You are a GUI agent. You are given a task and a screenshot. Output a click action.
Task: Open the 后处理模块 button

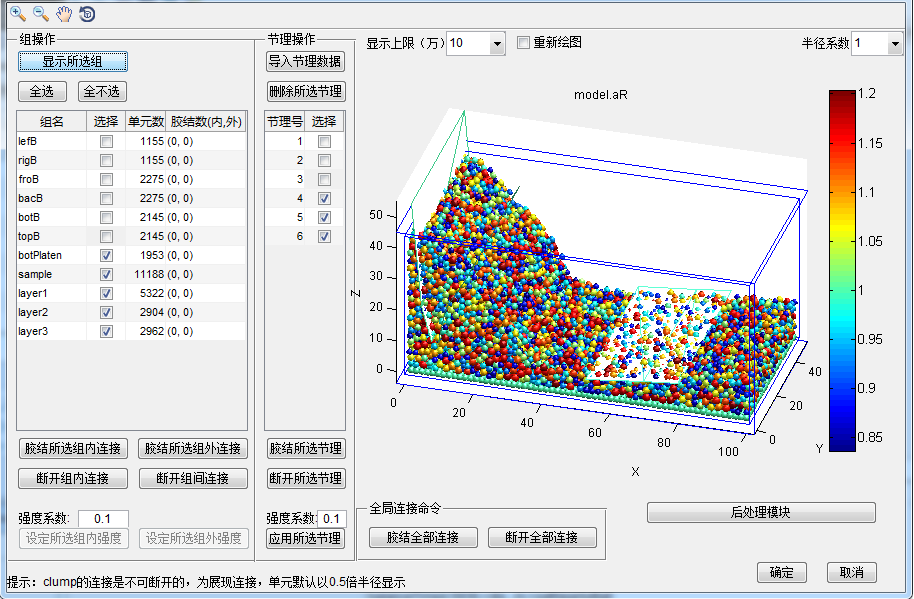[x=760, y=512]
